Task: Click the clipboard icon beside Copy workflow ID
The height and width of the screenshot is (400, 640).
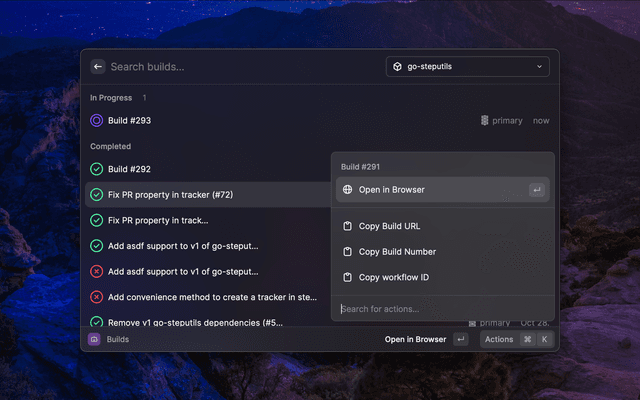Action: tap(347, 277)
